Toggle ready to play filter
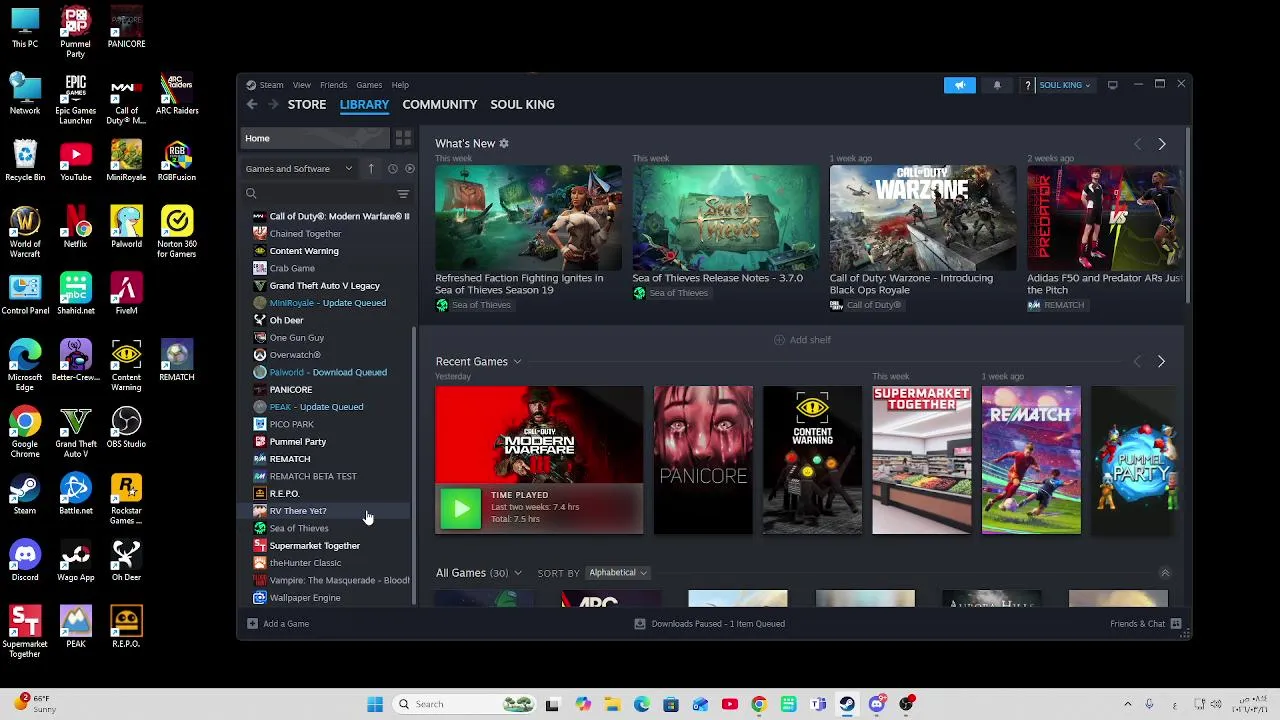Screen dimensions: 1280x720 coord(409,168)
